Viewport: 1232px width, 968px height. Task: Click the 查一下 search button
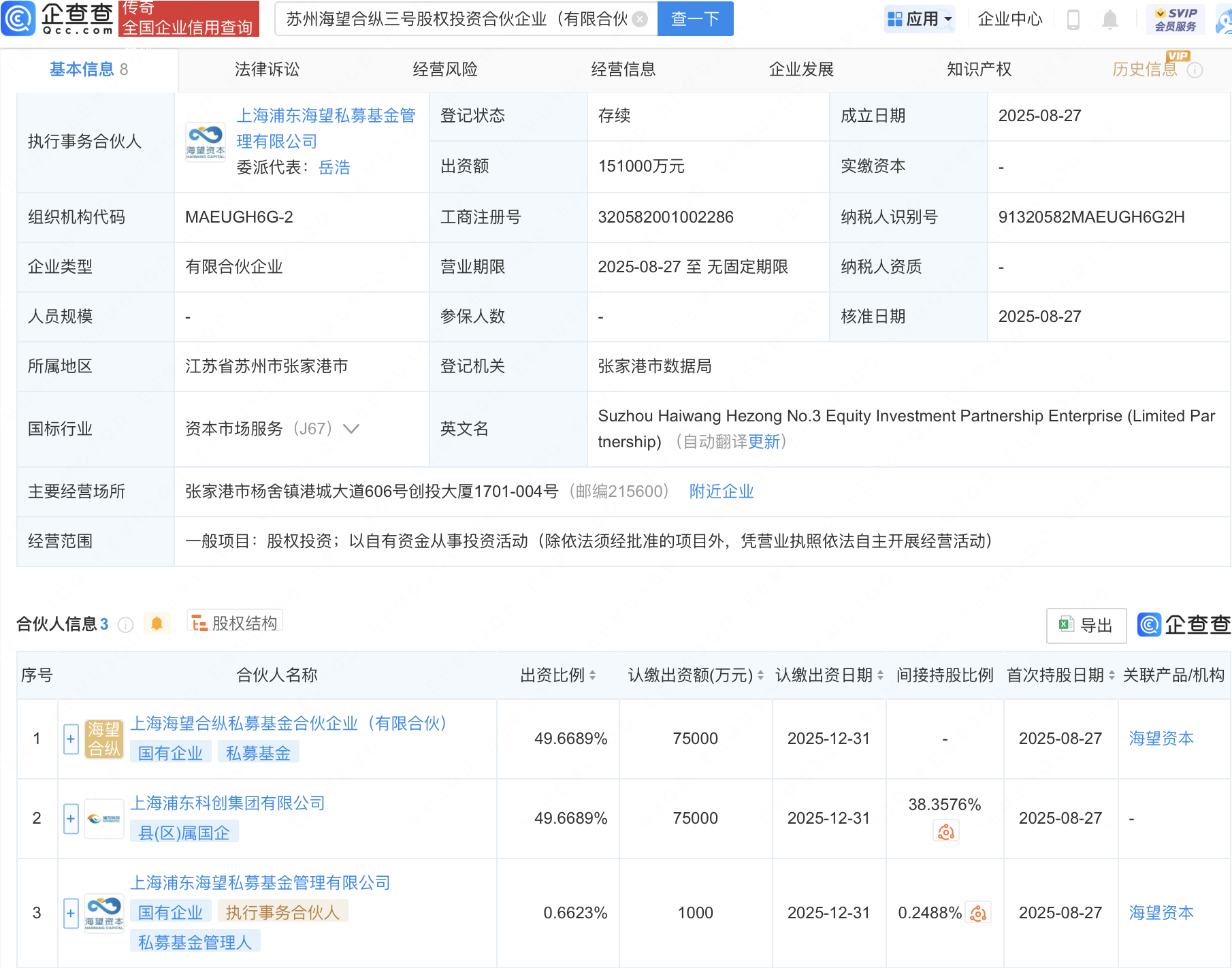pyautogui.click(x=695, y=18)
